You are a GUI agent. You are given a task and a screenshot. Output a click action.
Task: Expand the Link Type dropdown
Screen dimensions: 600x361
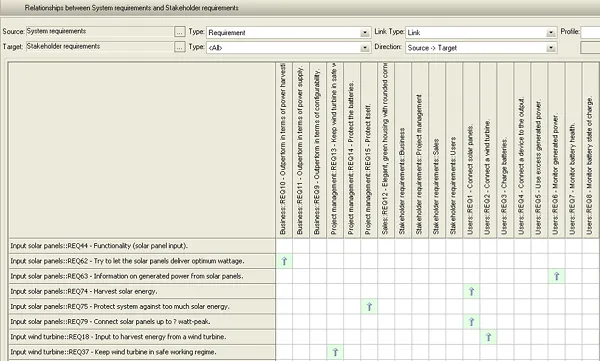point(551,33)
